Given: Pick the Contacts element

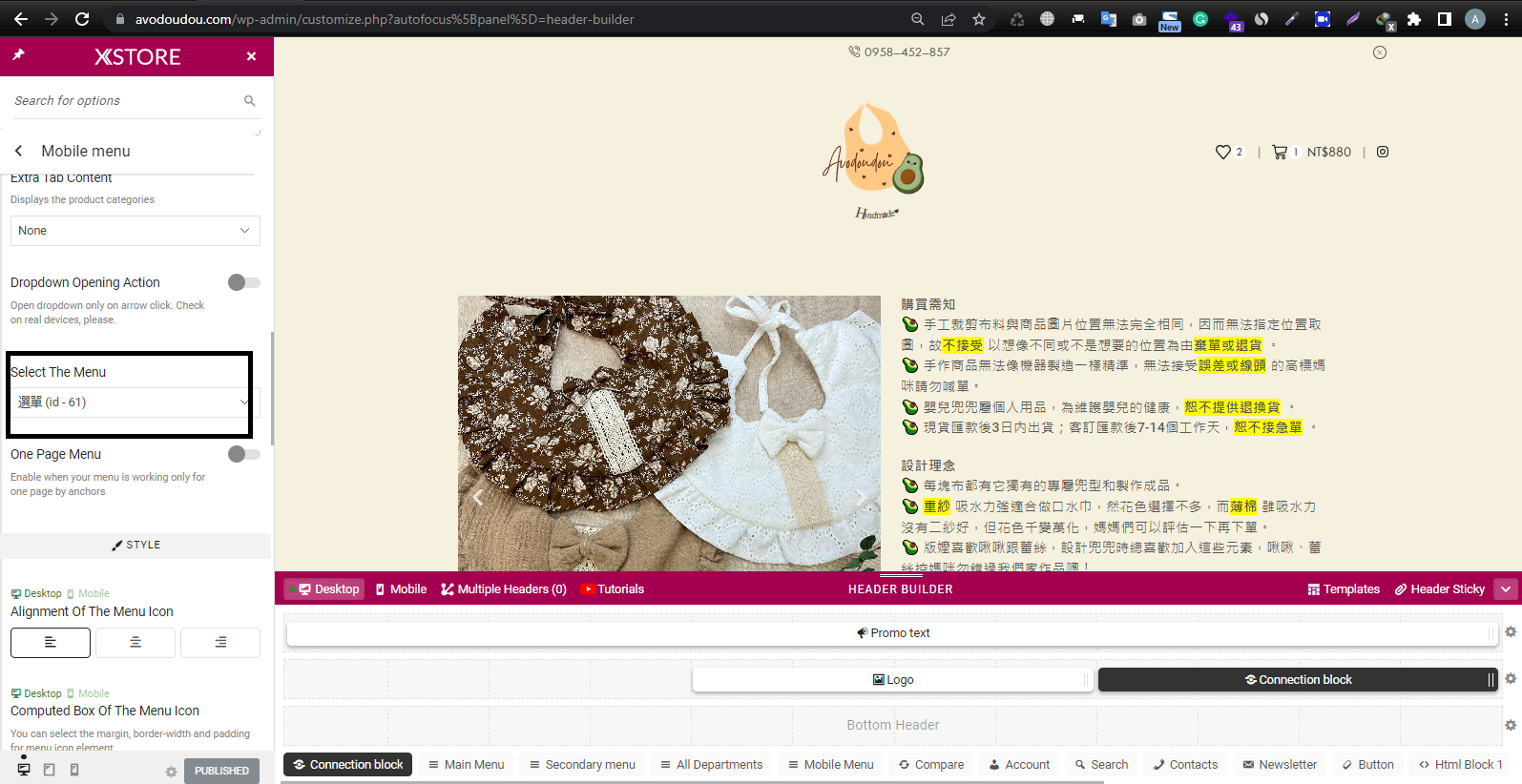Looking at the screenshot, I should 1186,765.
